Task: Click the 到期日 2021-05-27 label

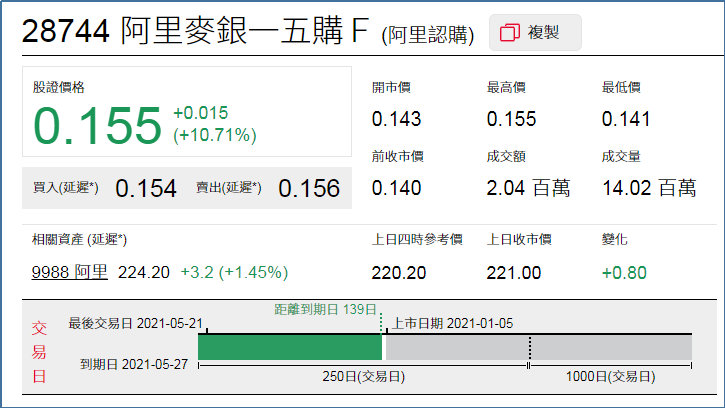Action: point(134,365)
